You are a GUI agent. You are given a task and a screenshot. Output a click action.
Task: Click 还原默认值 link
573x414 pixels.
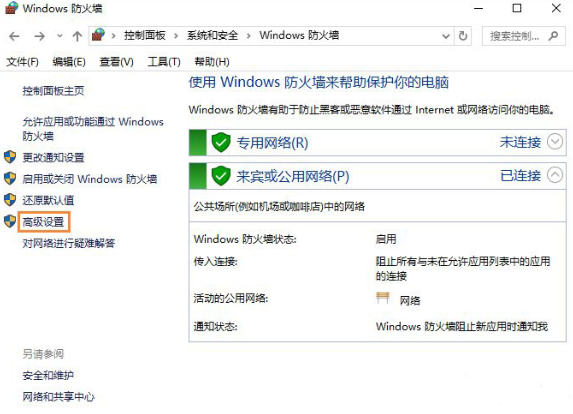(48, 200)
